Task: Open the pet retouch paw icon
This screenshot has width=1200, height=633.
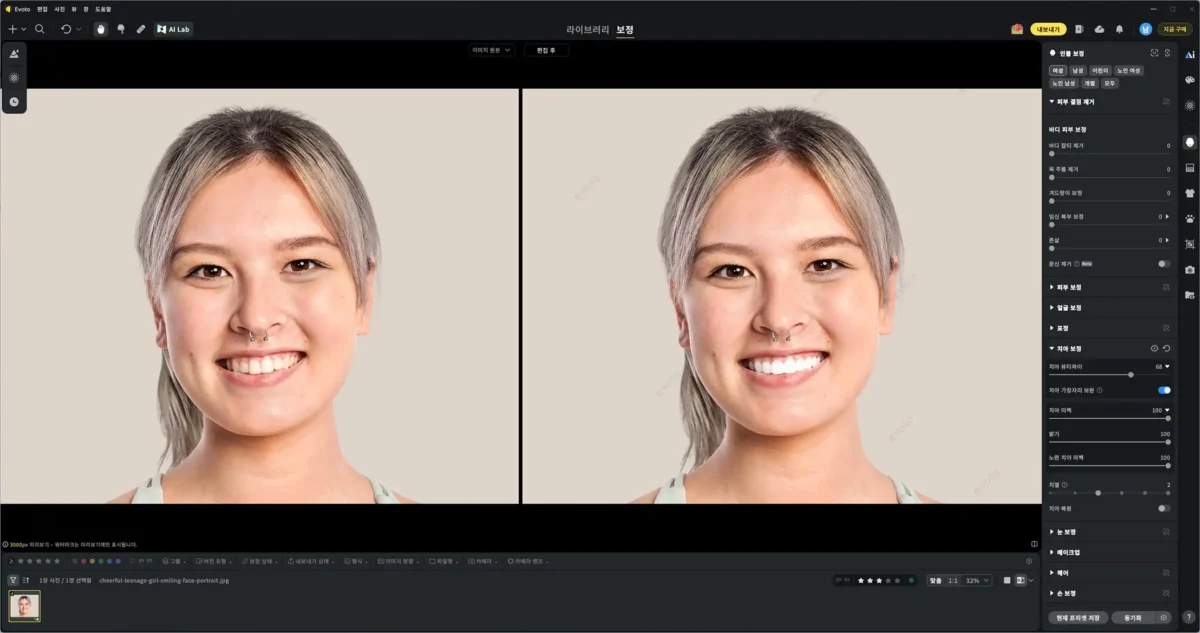Action: (x=1190, y=218)
